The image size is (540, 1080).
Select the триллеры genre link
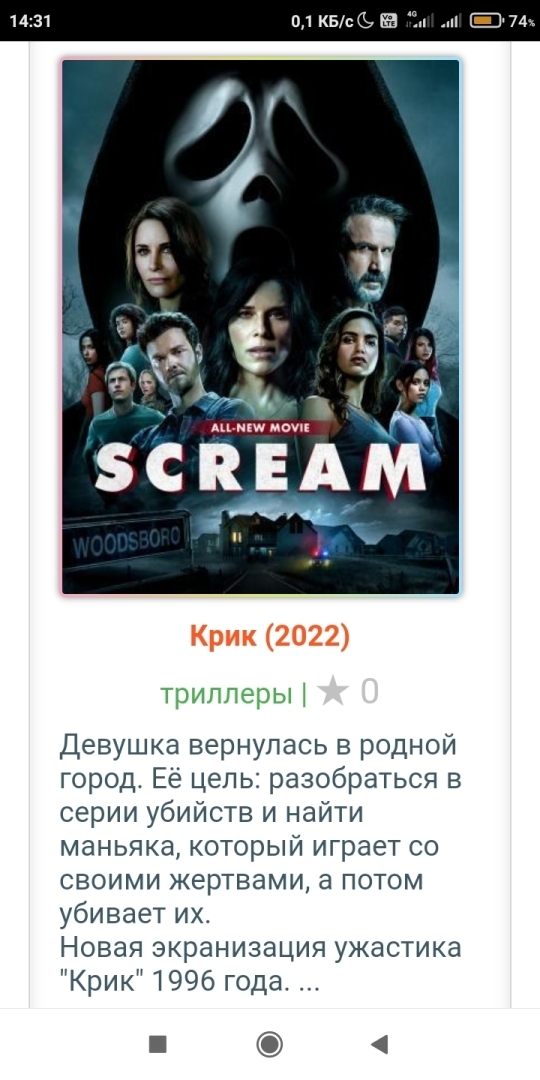(226, 694)
